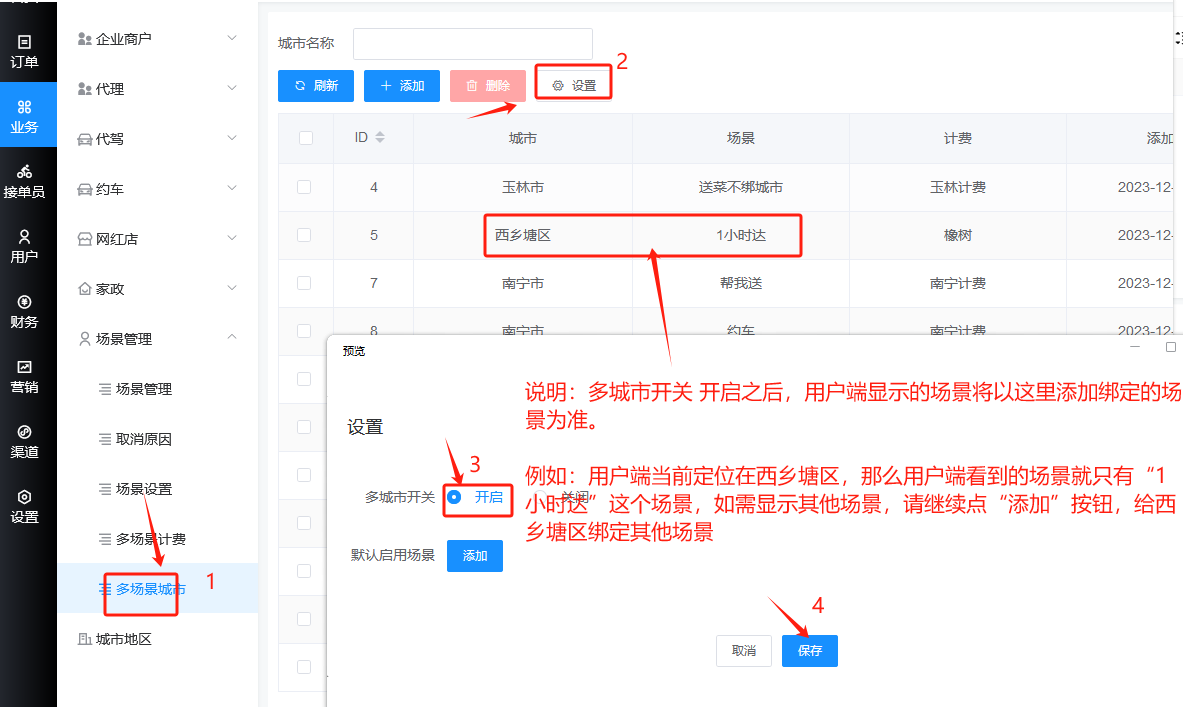The width and height of the screenshot is (1183, 707).
Task: Click the 帮我送 scene cell
Action: click(x=740, y=283)
